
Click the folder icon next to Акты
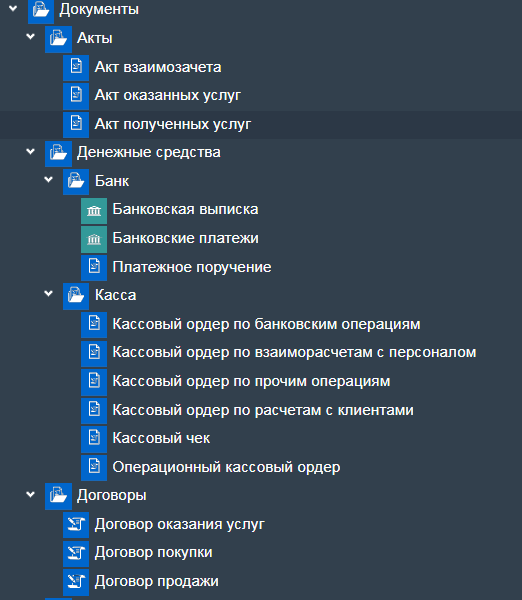pos(58,39)
